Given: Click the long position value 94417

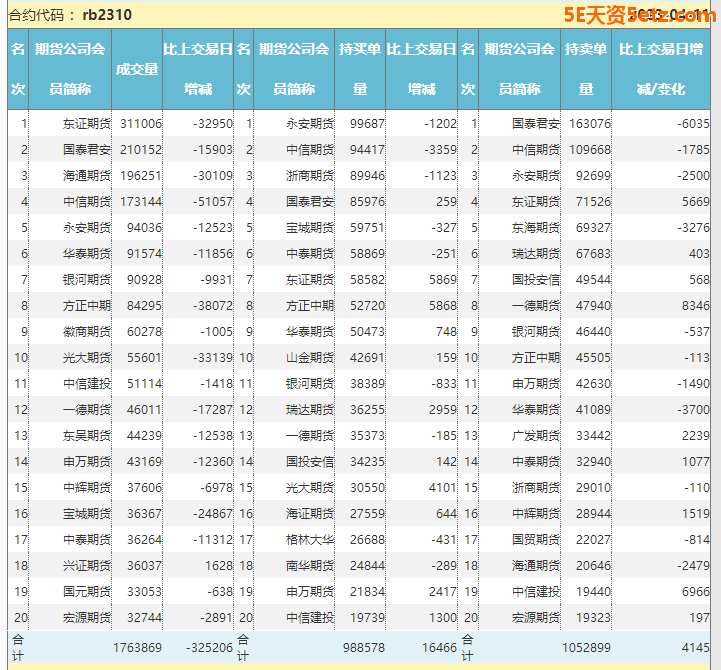Looking at the screenshot, I should click(367, 149).
